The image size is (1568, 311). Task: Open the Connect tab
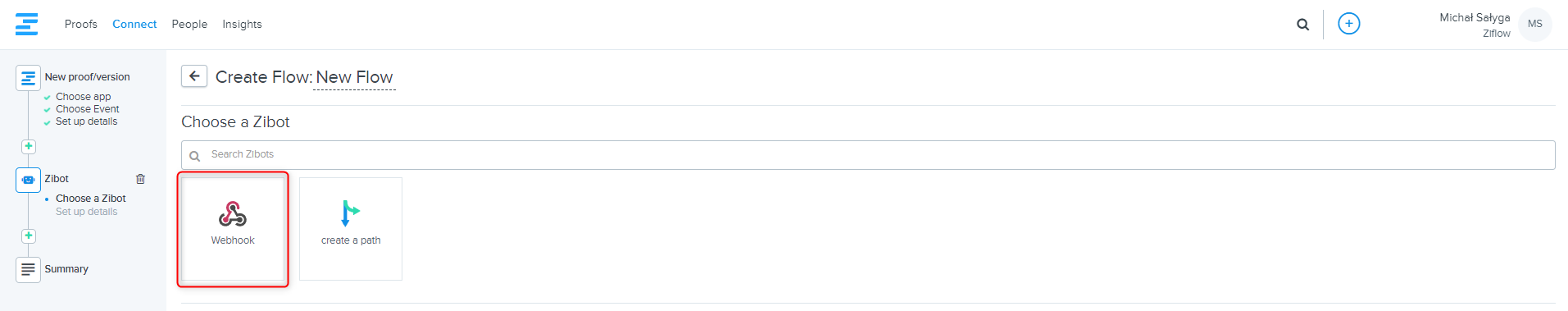(x=134, y=25)
